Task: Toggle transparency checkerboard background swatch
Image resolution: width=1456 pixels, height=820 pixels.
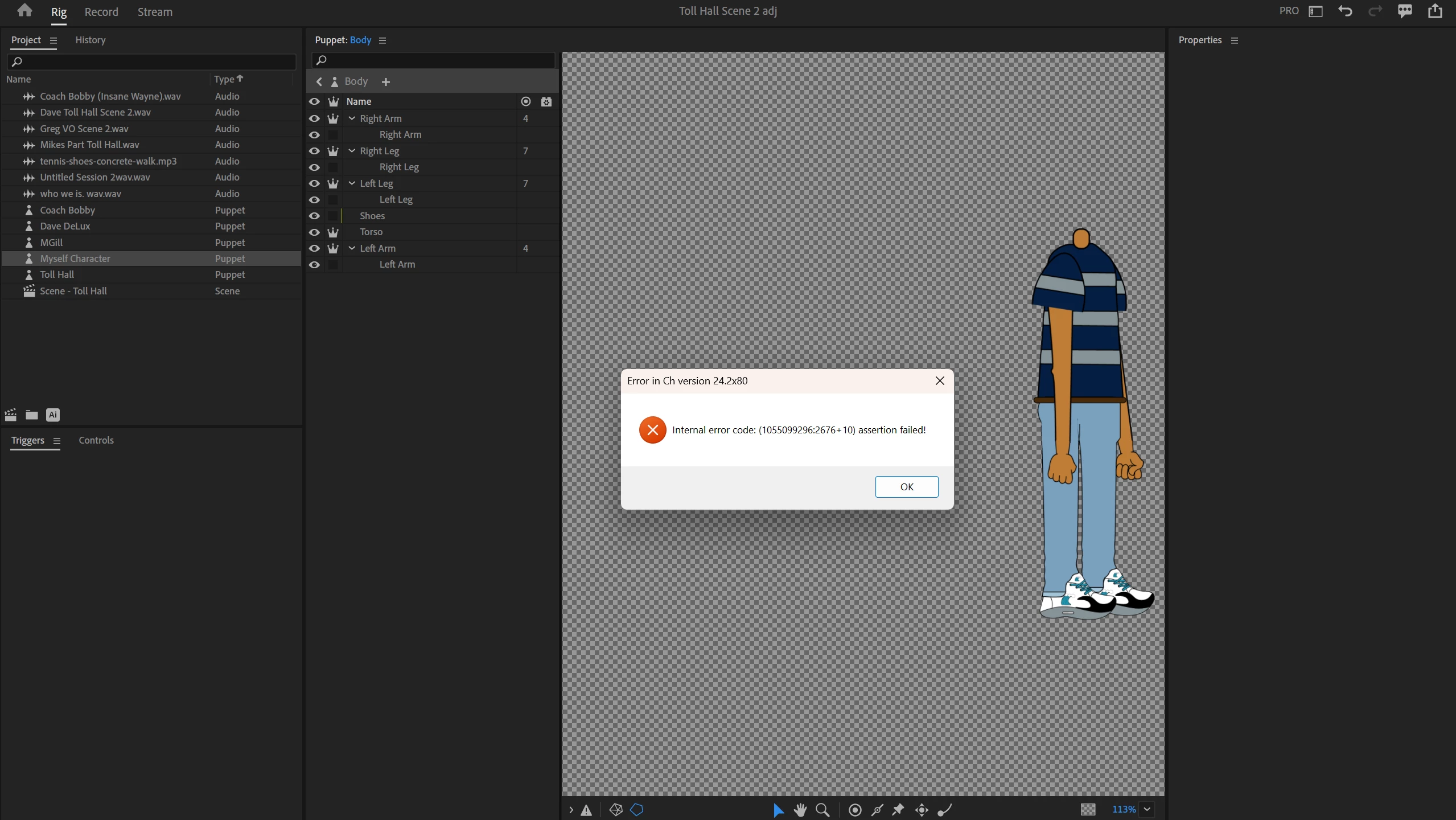Action: [x=1088, y=809]
